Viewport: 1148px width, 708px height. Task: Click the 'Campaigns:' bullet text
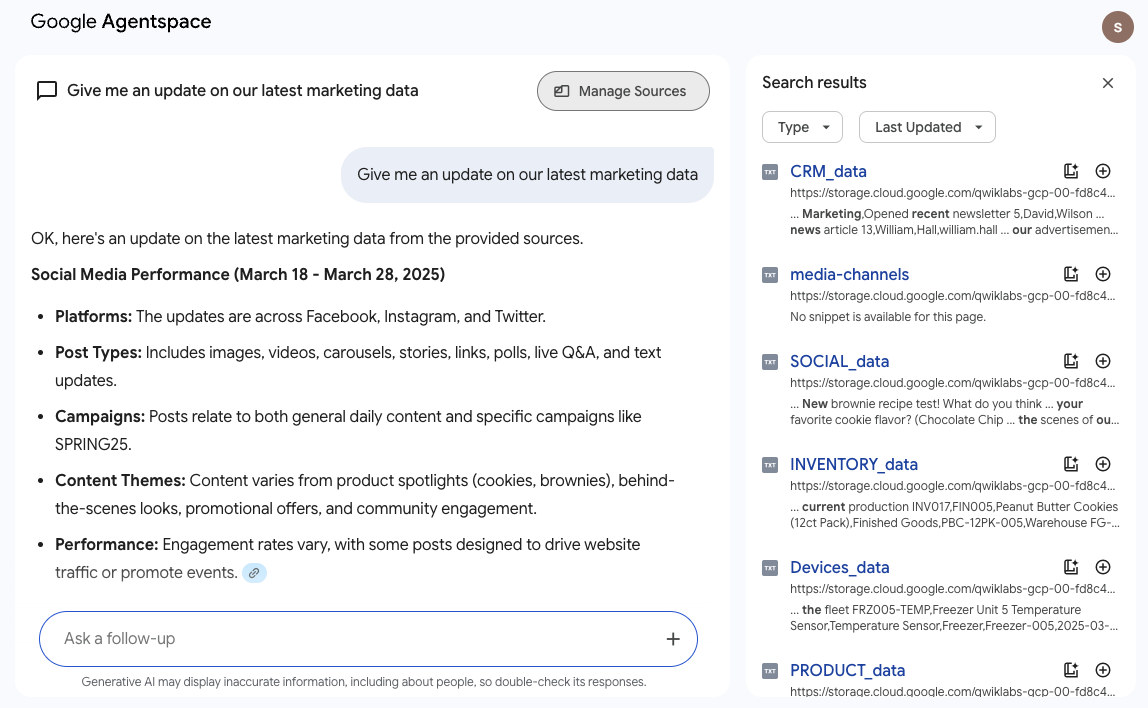coord(348,431)
